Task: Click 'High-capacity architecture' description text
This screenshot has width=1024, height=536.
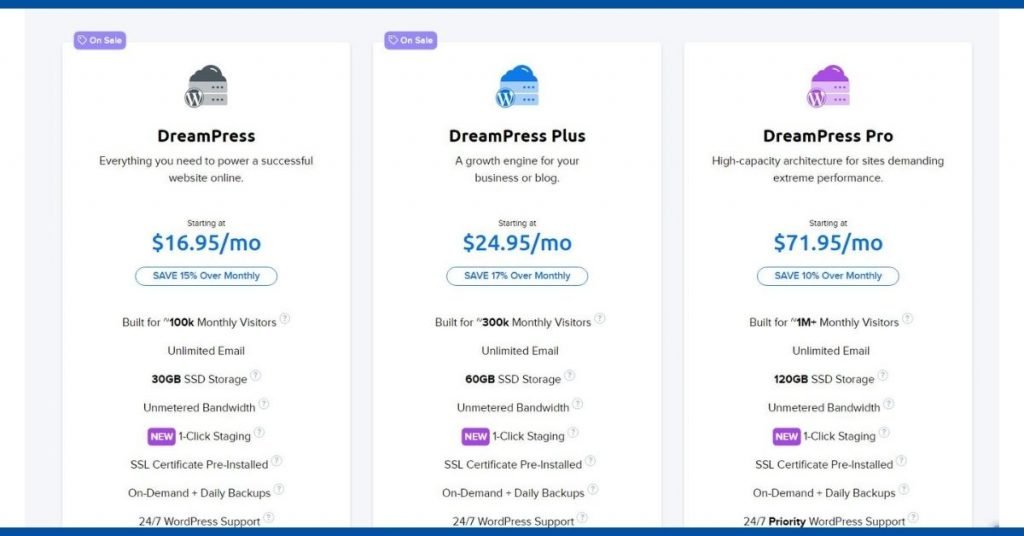Action: coord(828,169)
